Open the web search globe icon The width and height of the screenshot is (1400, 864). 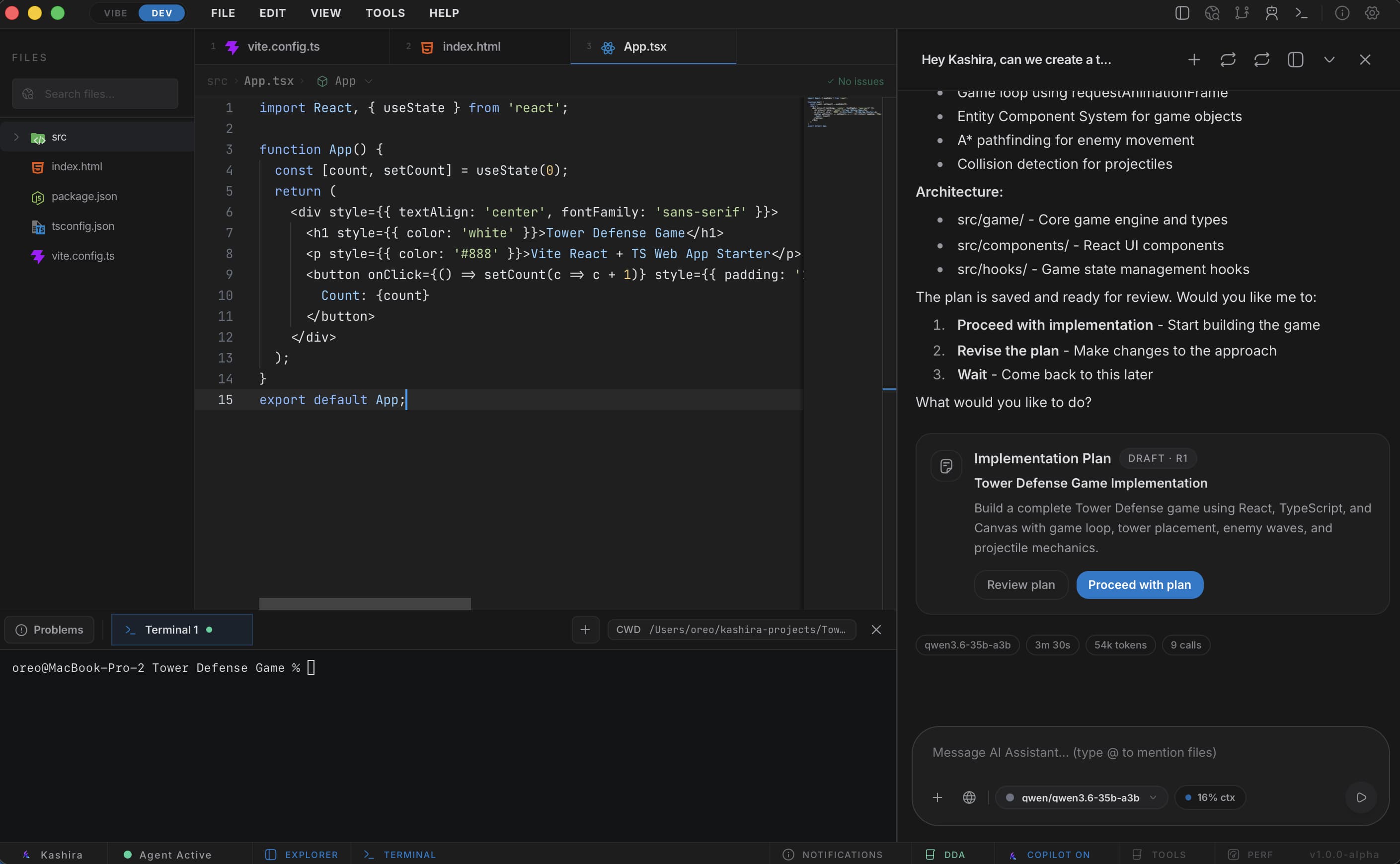(x=1212, y=12)
